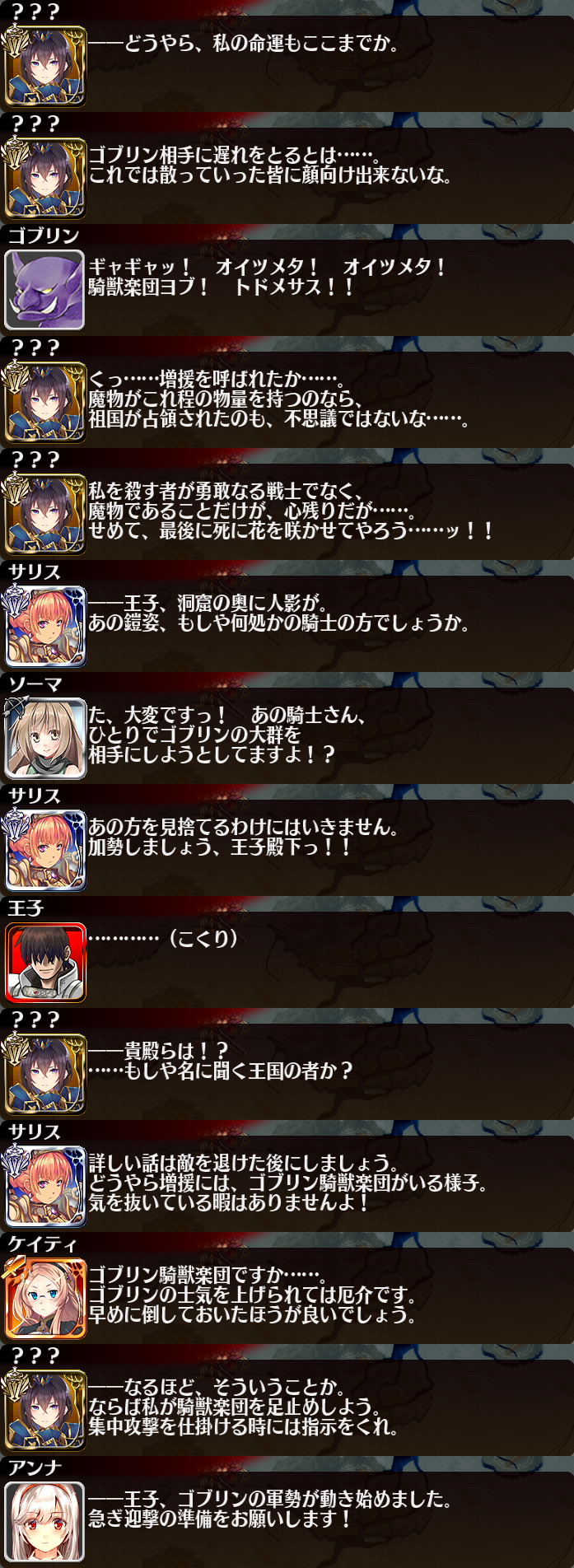Click Anna's white-haired portrait at bottom
The width and height of the screenshot is (574, 1568).
point(44,1522)
